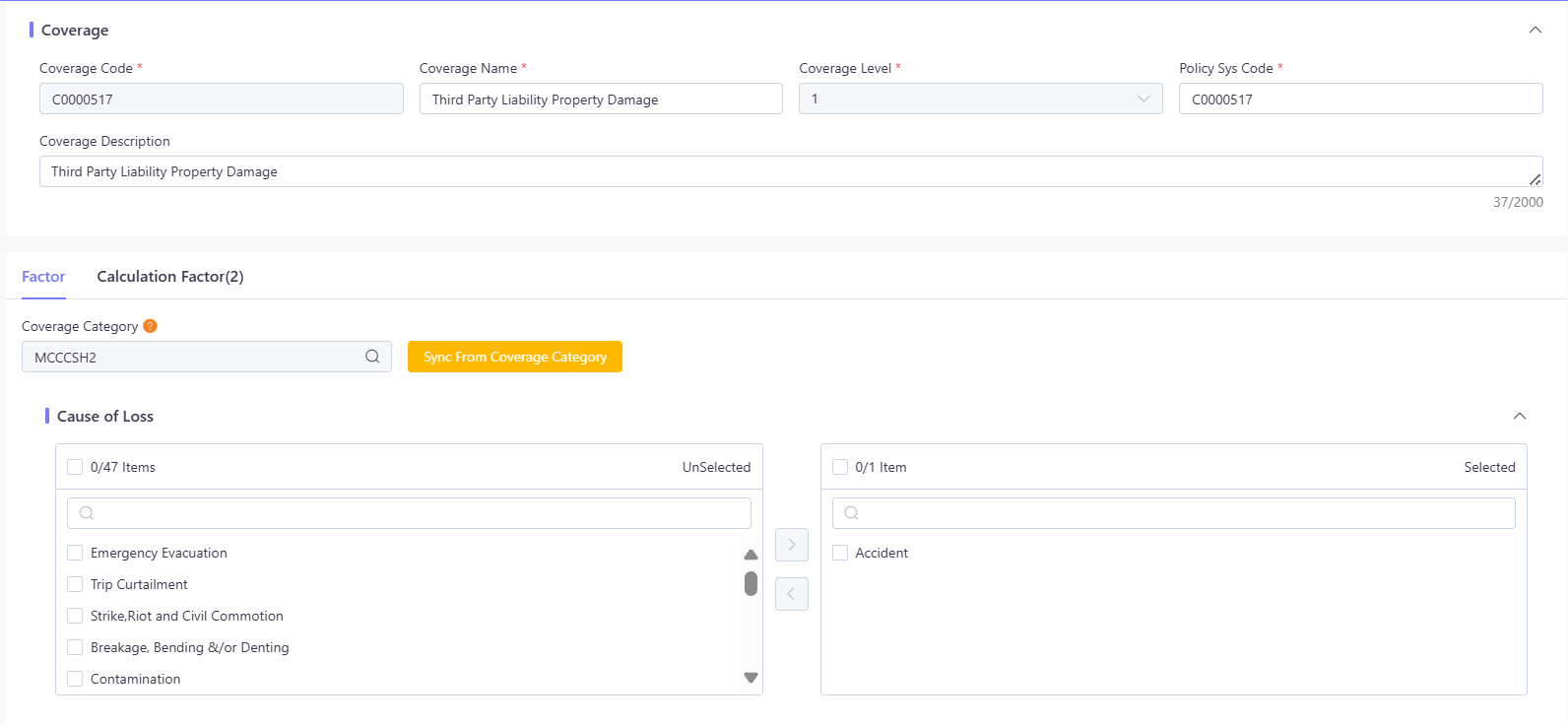Image resolution: width=1568 pixels, height=725 pixels.
Task: Click the UnSelected list search box
Action: (x=409, y=513)
